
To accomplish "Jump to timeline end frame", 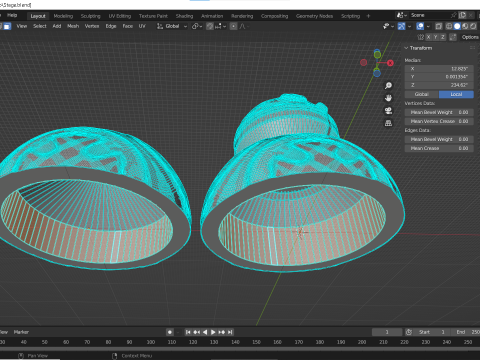I will click(230, 332).
